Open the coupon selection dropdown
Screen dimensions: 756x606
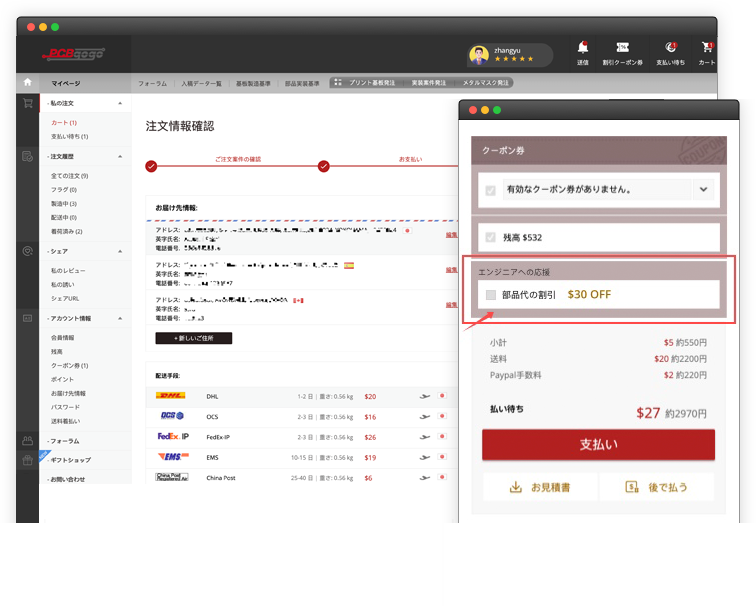pyautogui.click(x=703, y=189)
